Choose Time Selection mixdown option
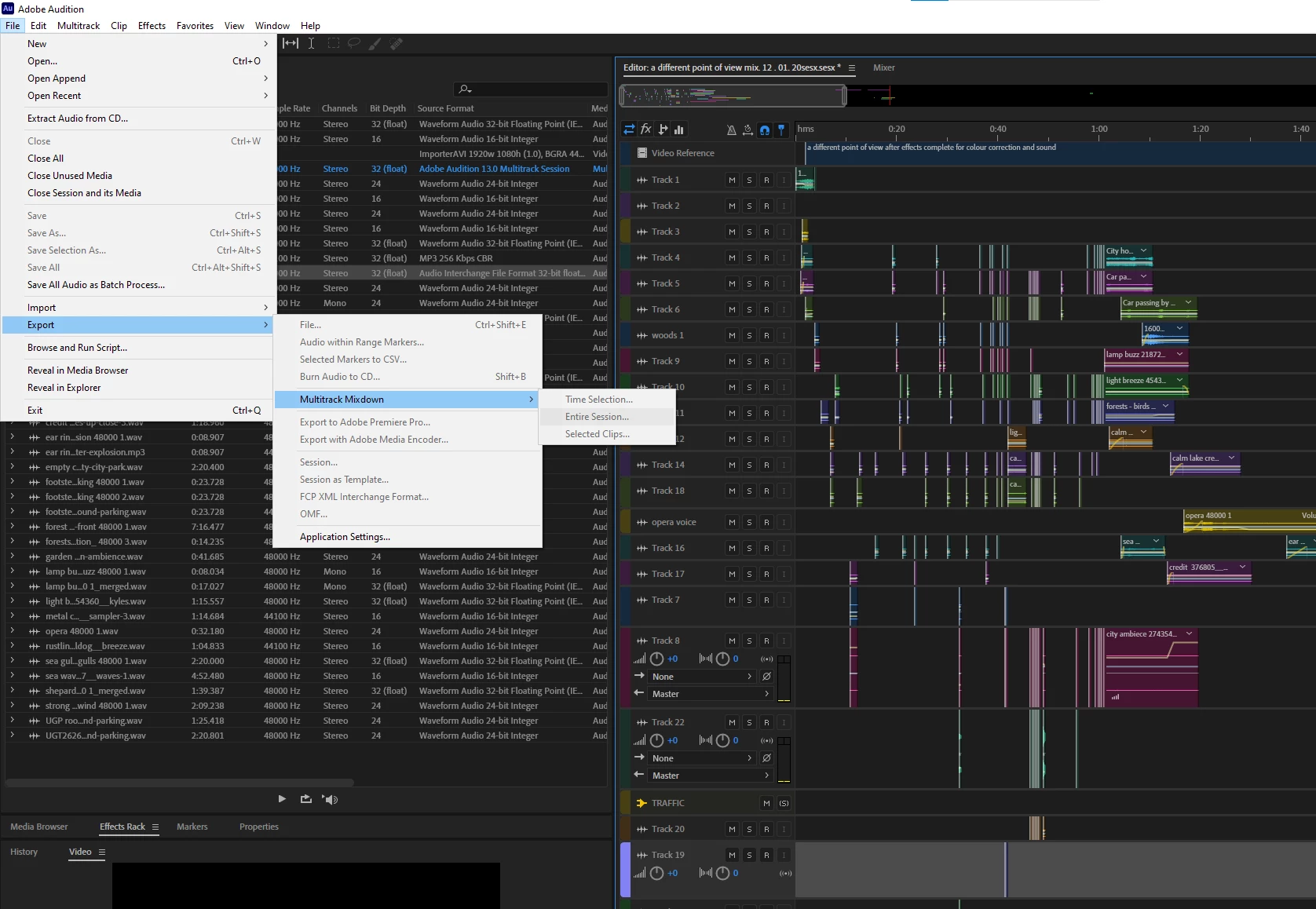 click(x=607, y=400)
